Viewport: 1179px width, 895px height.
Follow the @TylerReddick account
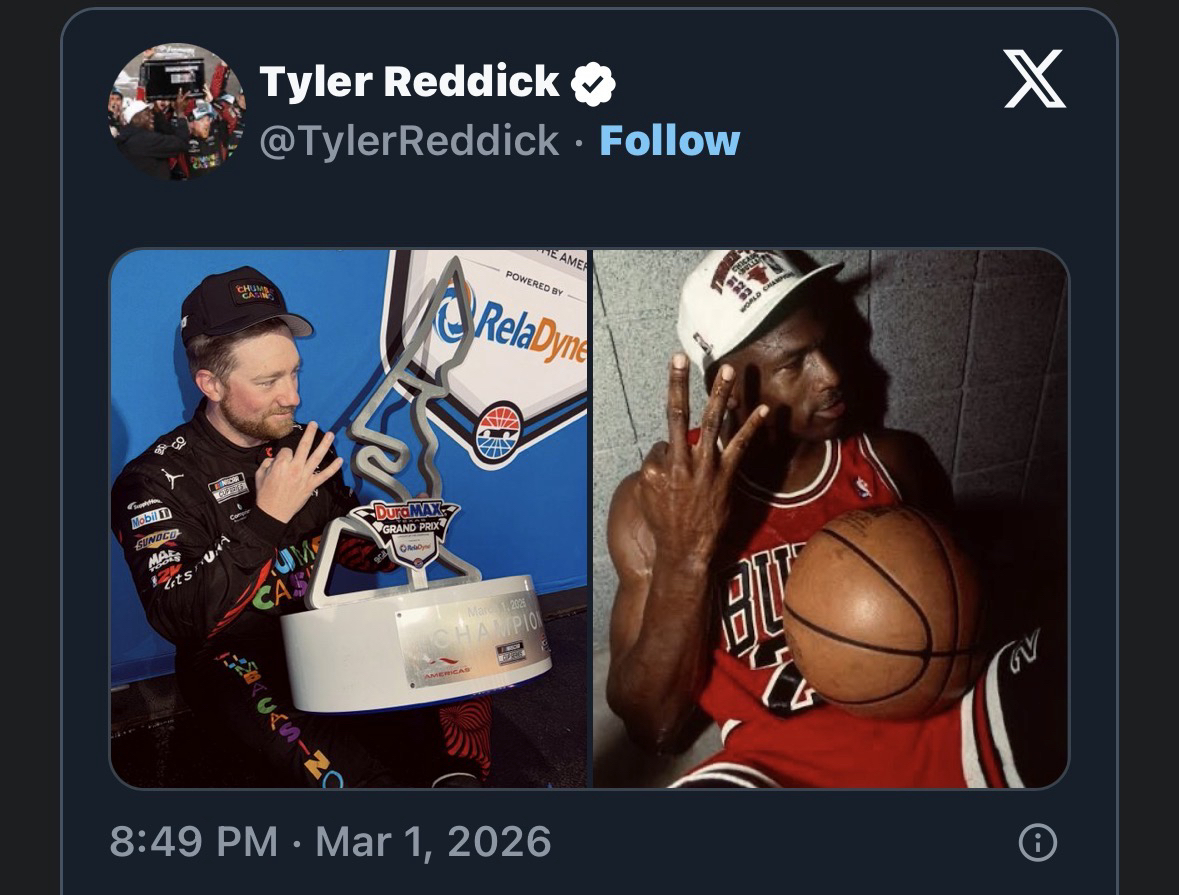tap(669, 141)
